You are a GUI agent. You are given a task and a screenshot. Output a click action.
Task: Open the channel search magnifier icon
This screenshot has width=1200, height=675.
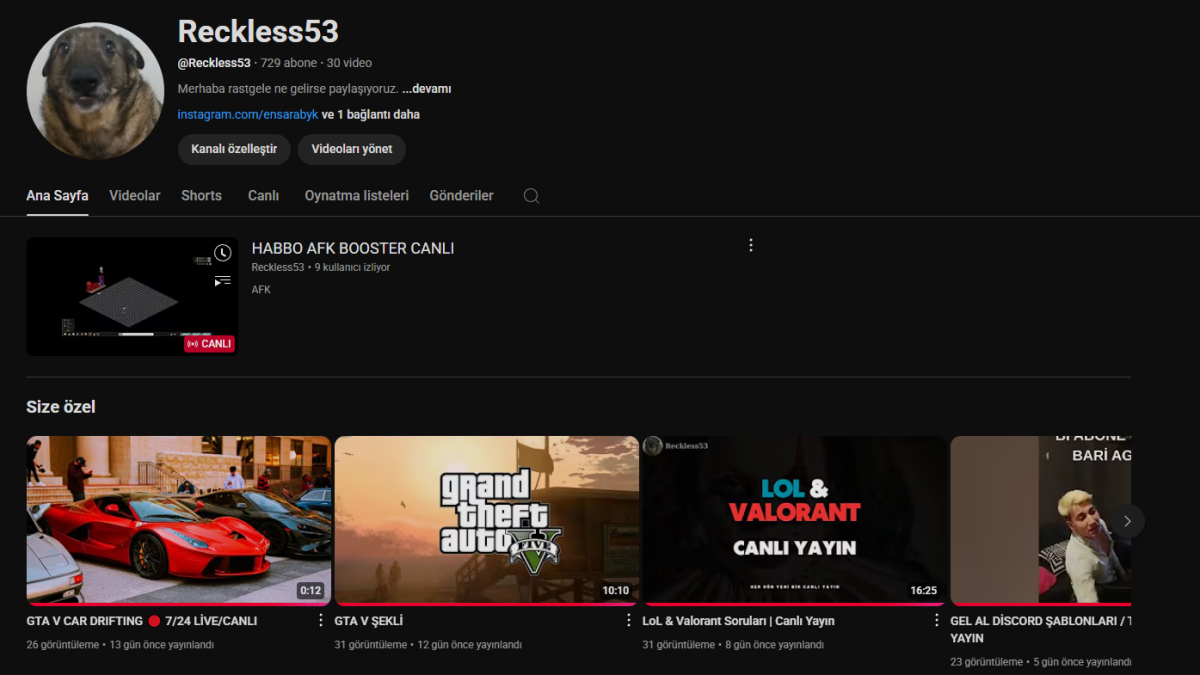531,196
